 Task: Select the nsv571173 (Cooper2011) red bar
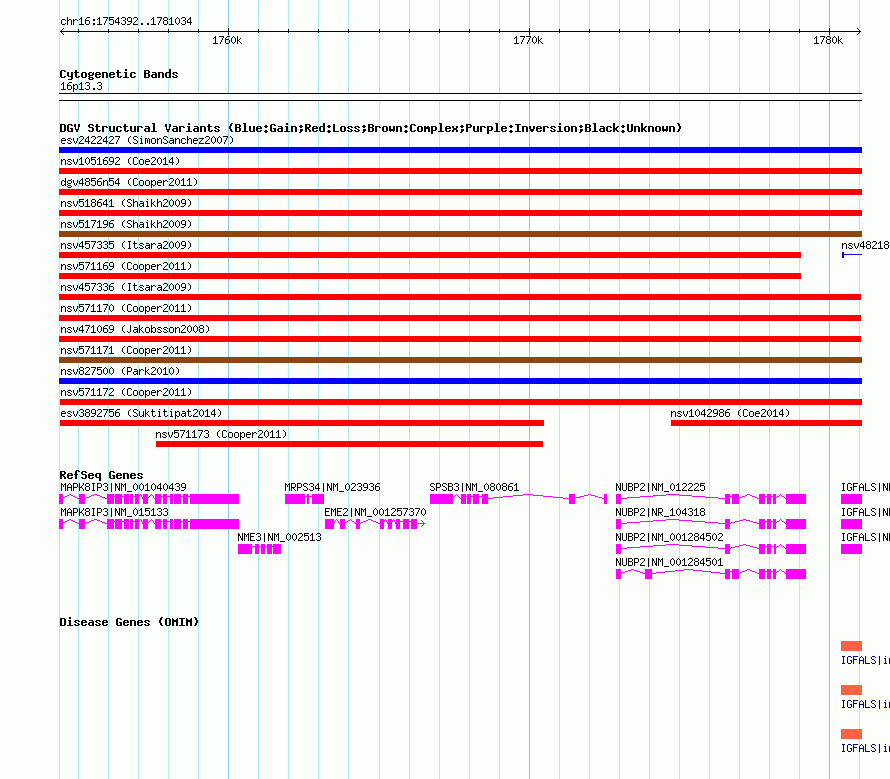349,444
